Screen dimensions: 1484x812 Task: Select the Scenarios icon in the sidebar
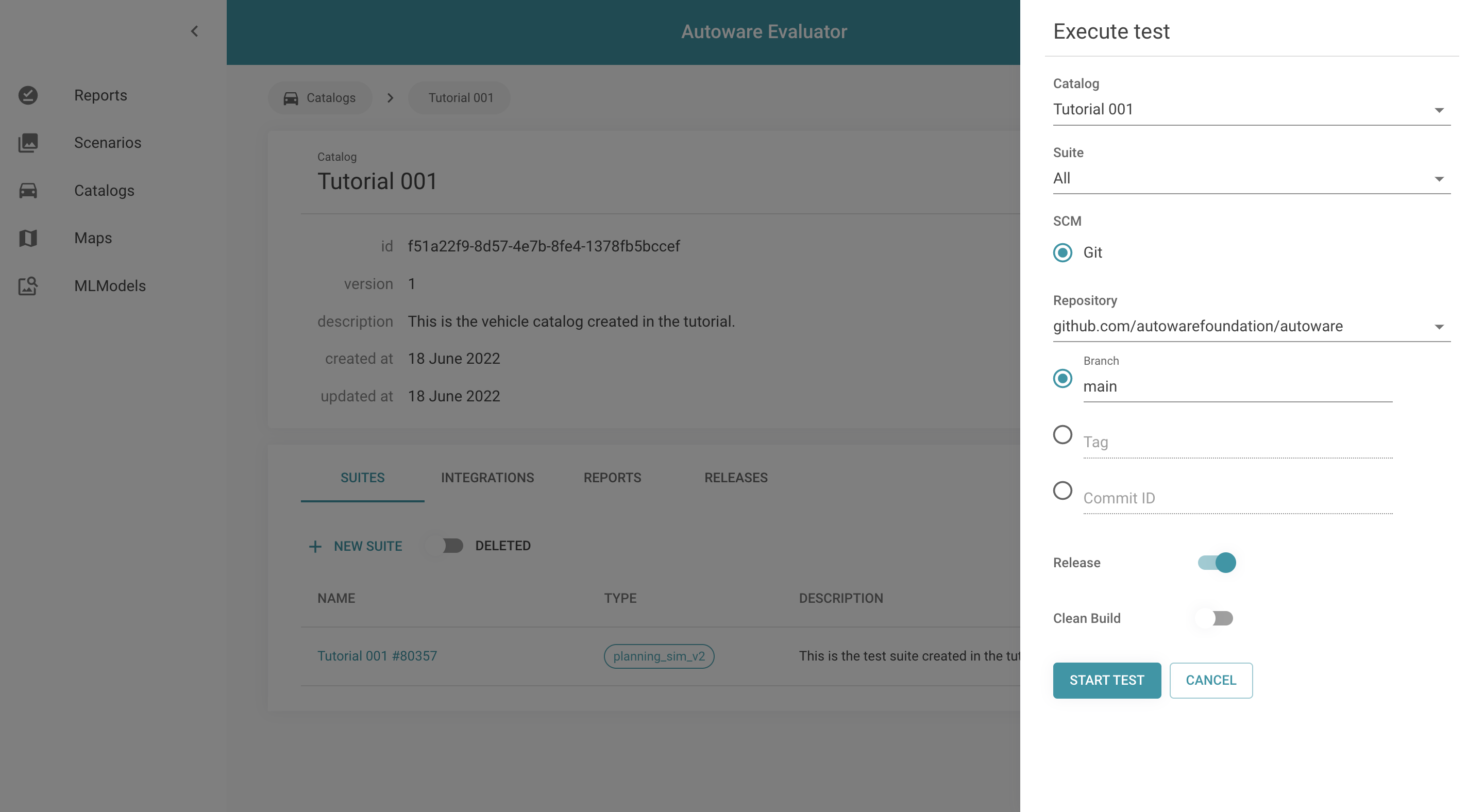click(28, 142)
